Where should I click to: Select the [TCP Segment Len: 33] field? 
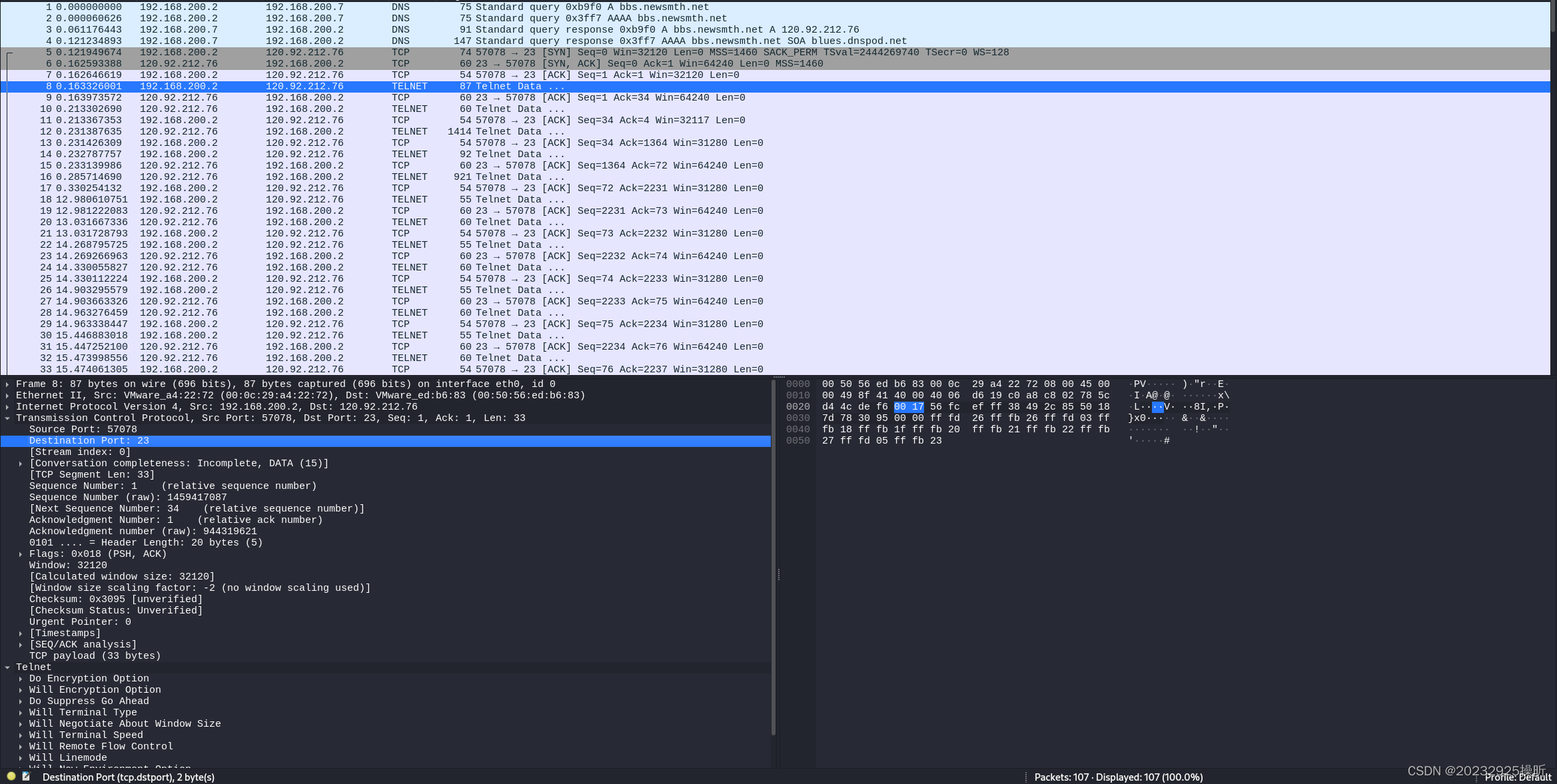[386, 475]
